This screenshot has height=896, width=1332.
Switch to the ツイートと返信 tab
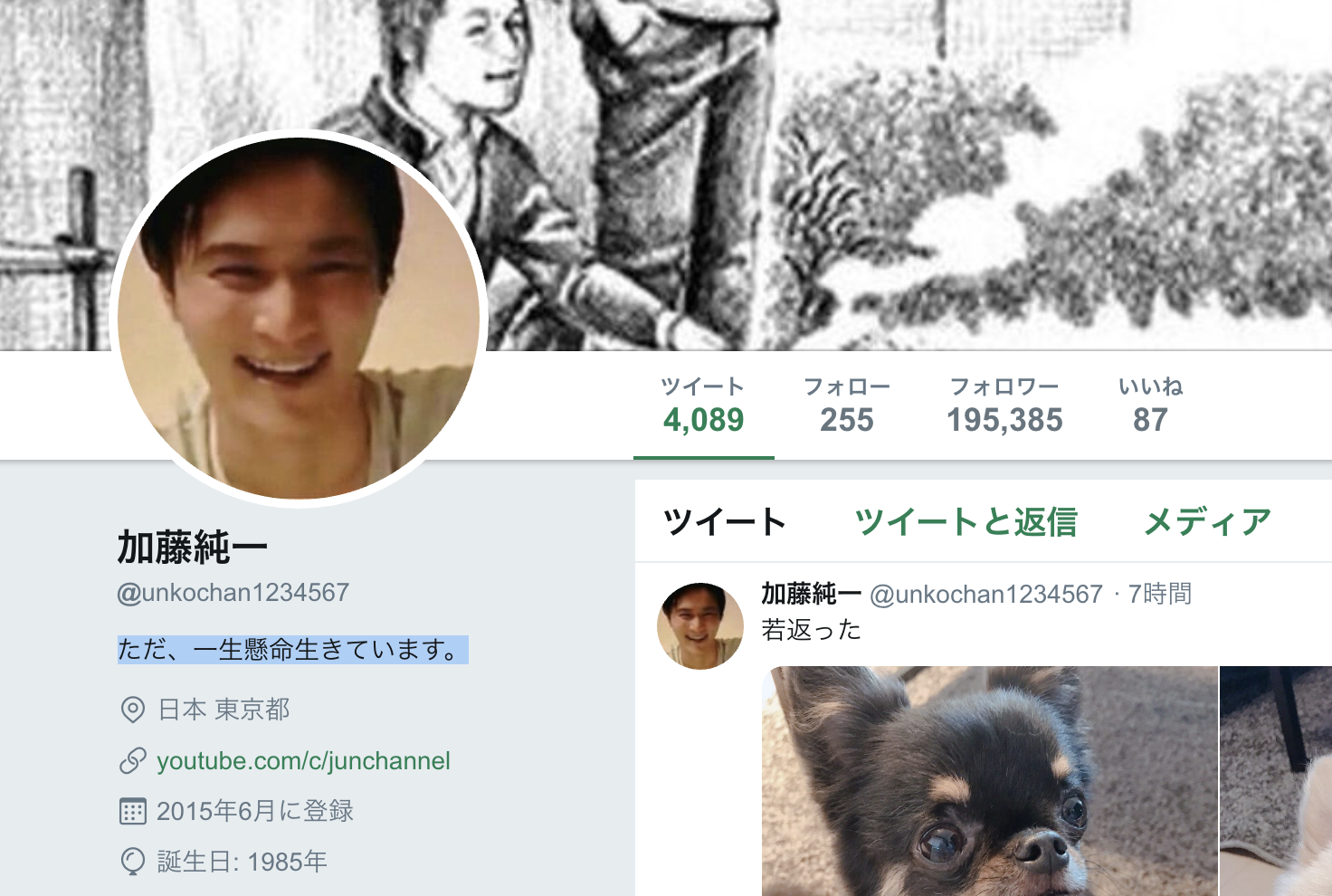(966, 522)
